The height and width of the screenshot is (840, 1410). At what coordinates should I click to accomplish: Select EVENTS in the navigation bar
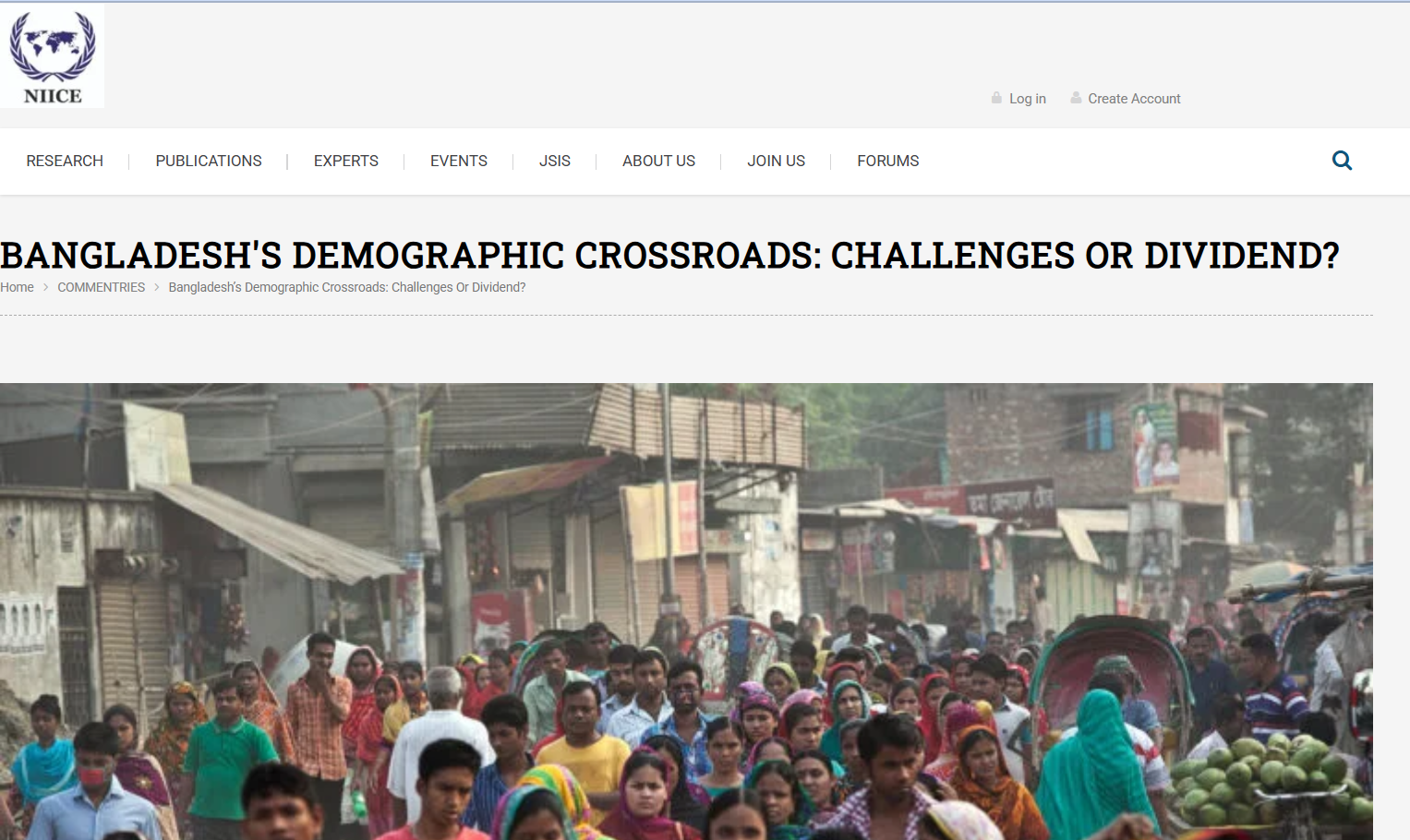(x=459, y=161)
